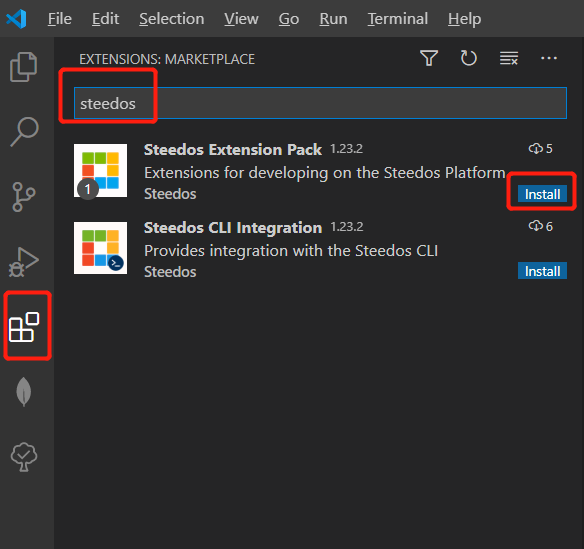Image resolution: width=584 pixels, height=549 pixels.
Task: Open the Run and Debug view
Action: 23,262
